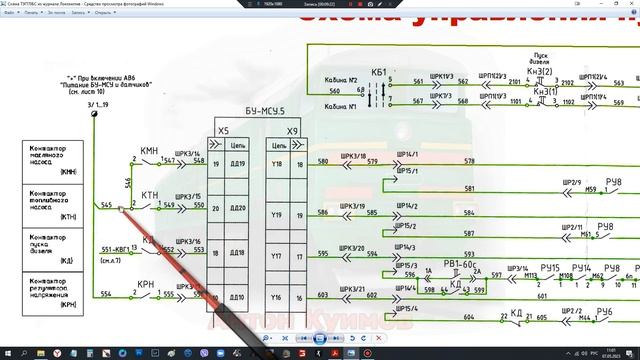This screenshot has height=360, width=640.
Task: Stop the screen recording in overlay
Action: click(x=360, y=4)
